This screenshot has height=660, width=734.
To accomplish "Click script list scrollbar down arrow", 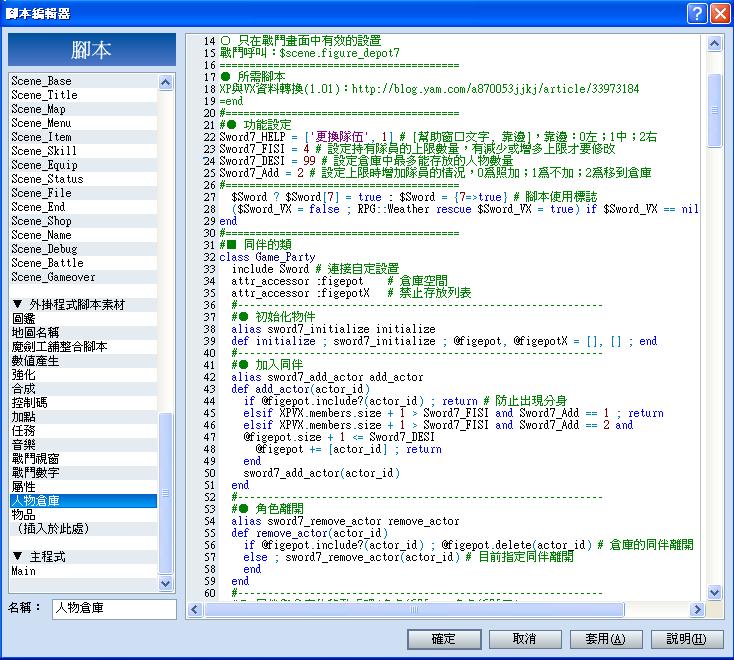I will [x=166, y=583].
